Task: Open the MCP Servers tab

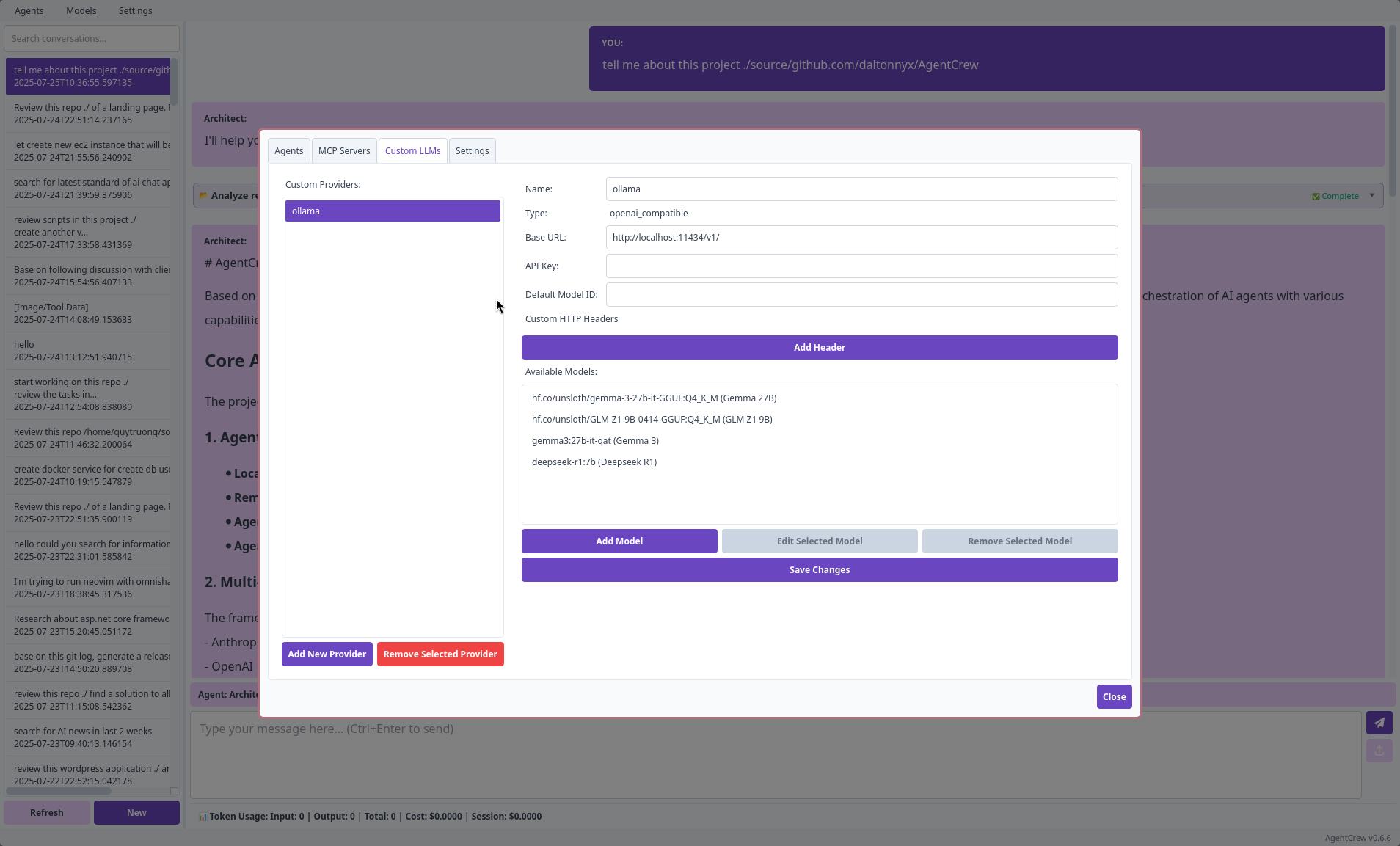Action: 344,151
